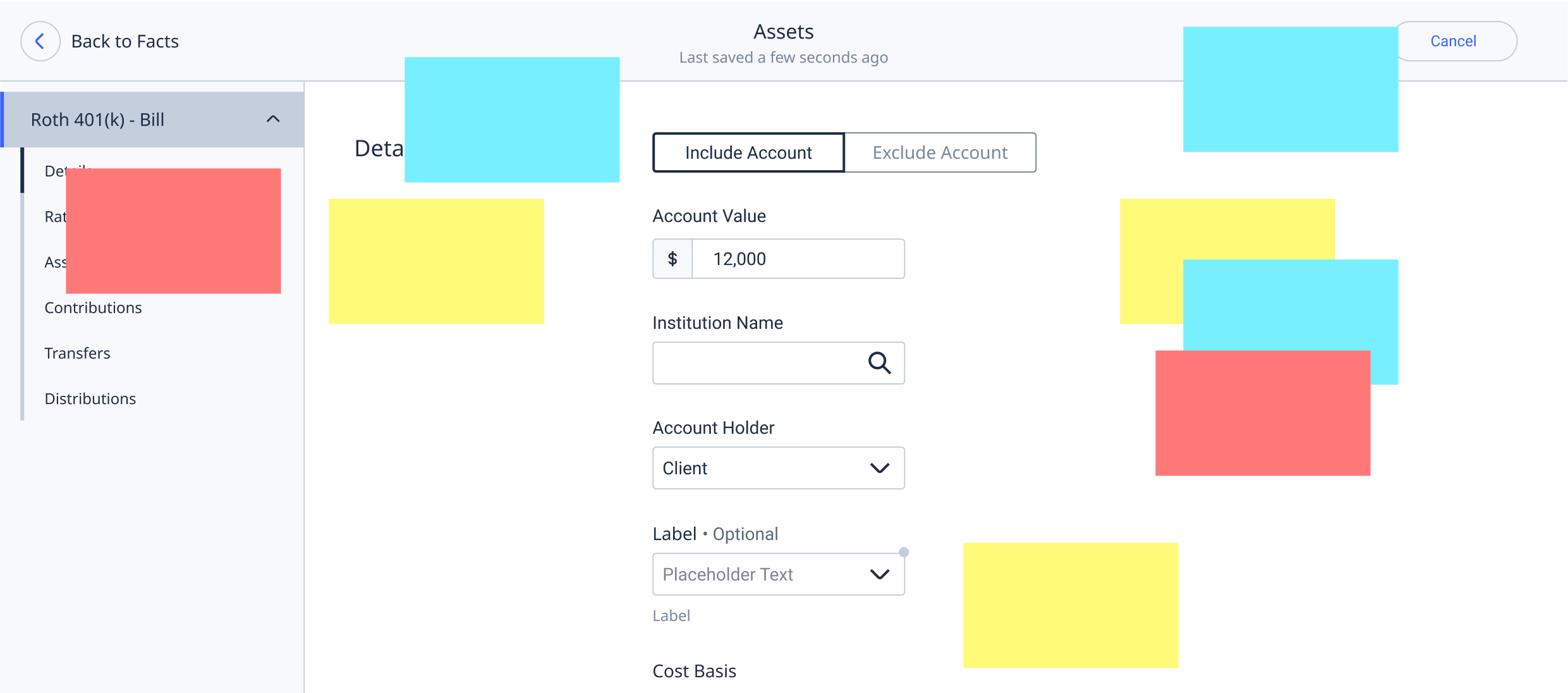Collapse the Roth 401(k) - Bill section
The image size is (1568, 693).
(273, 120)
